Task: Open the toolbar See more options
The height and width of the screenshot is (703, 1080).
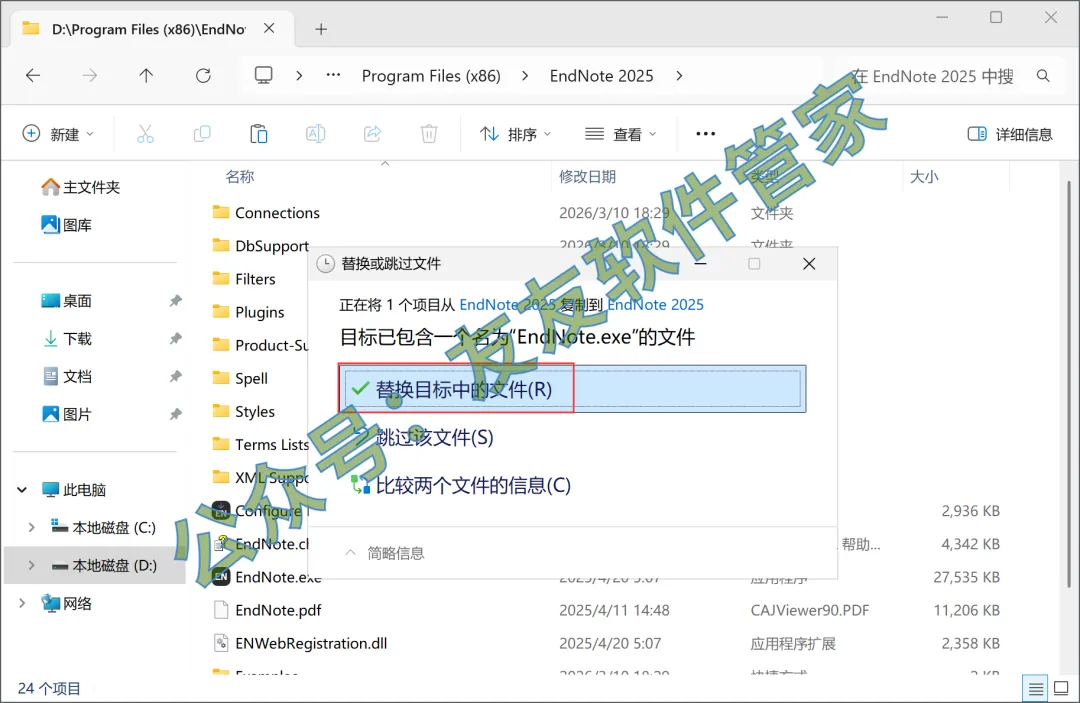Action: coord(705,134)
